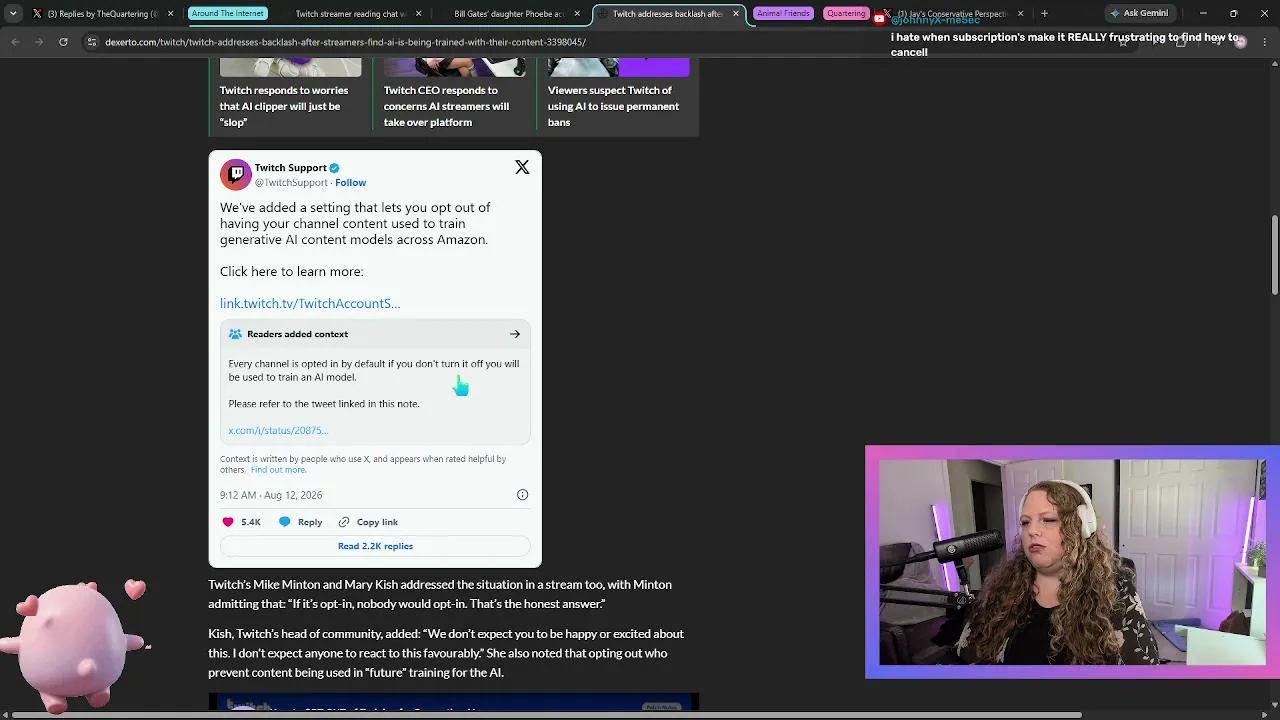Click the Find out more link

pos(278,470)
